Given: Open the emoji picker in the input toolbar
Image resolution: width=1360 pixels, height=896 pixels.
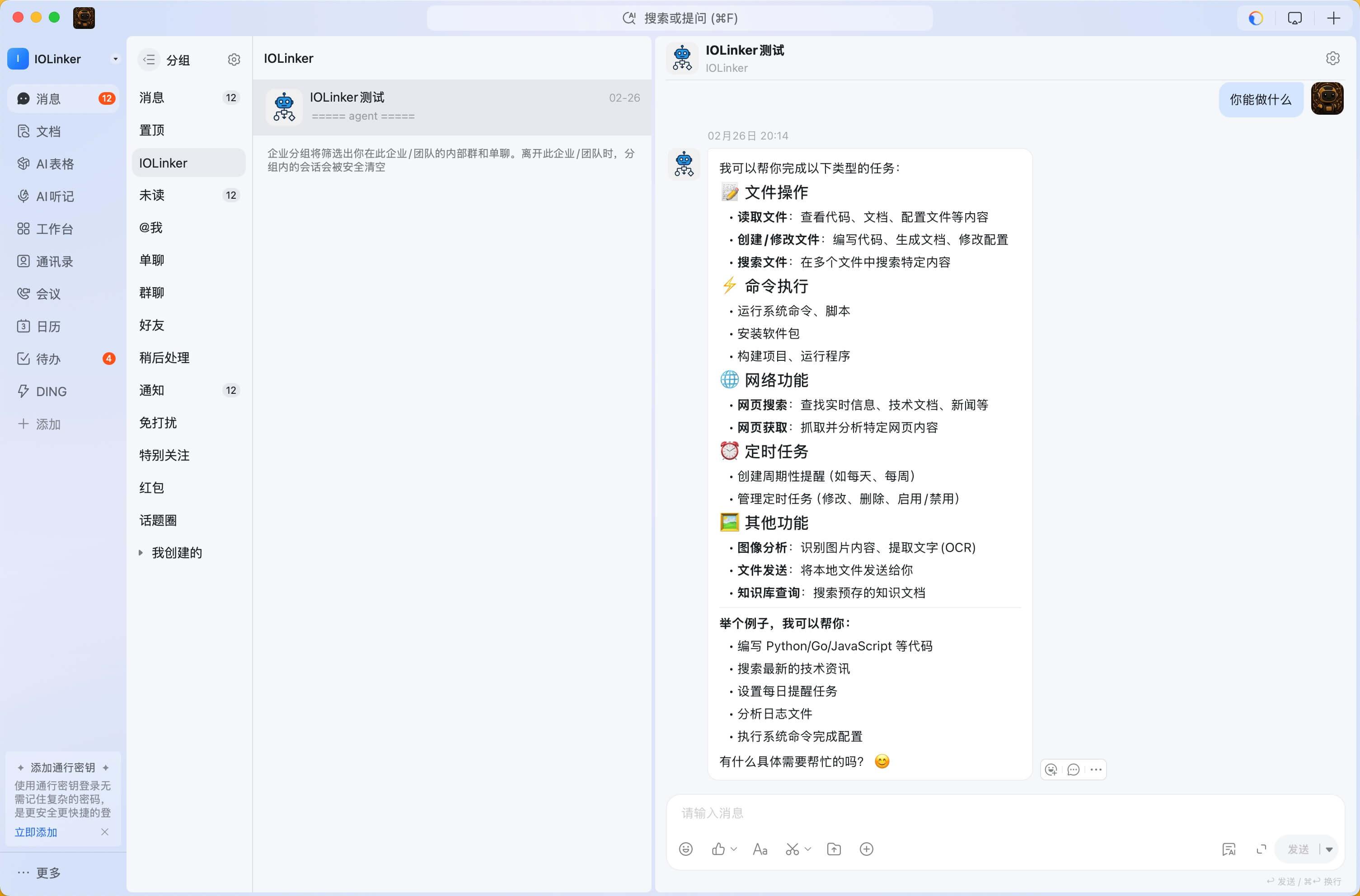Looking at the screenshot, I should [x=685, y=849].
